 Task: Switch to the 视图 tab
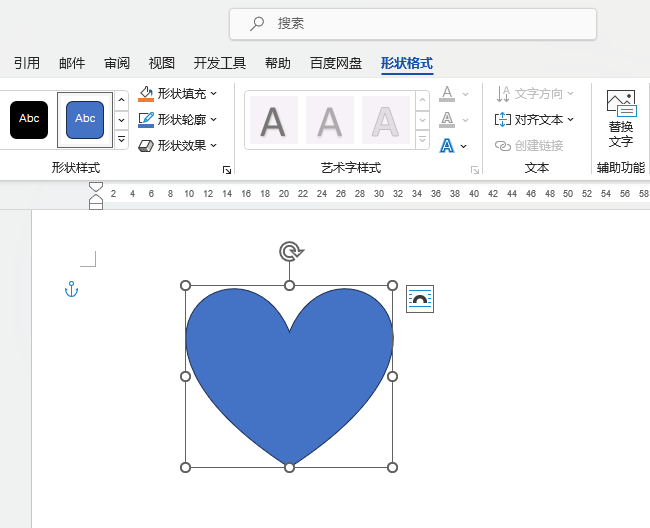point(162,63)
